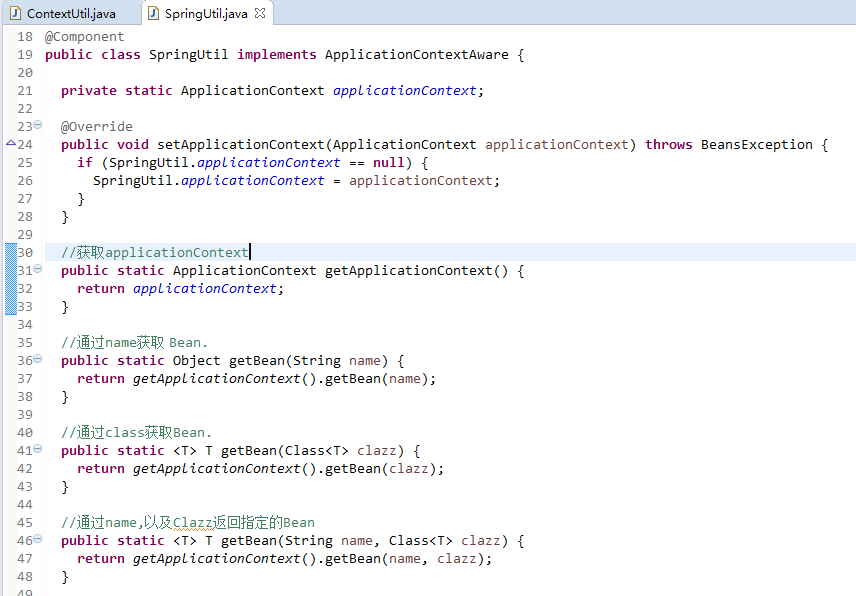856x596 pixels.
Task: Collapse getApplicationContext using its fold marker
Action: pos(36,270)
